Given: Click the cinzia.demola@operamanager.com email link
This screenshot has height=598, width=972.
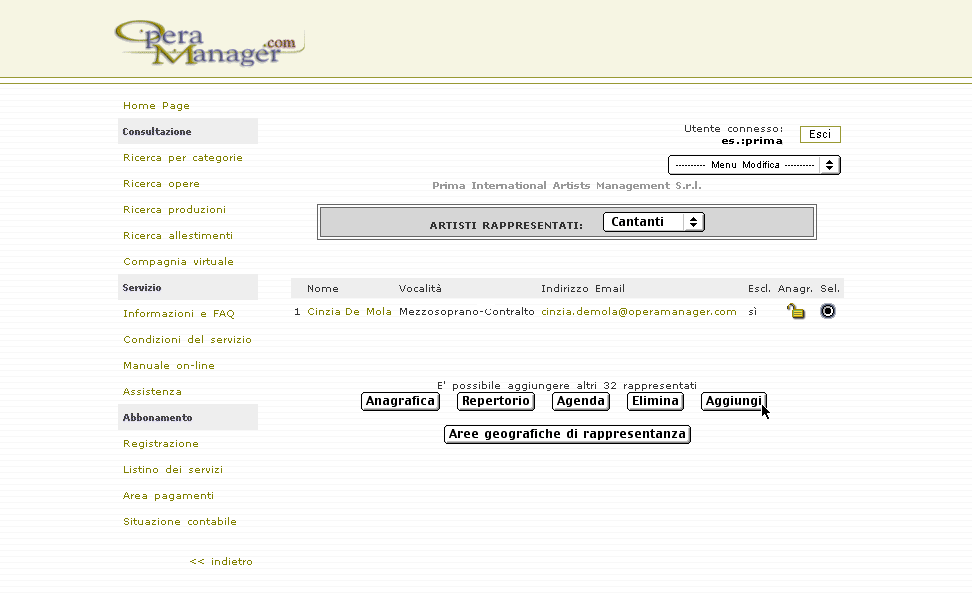Looking at the screenshot, I should (638, 312).
